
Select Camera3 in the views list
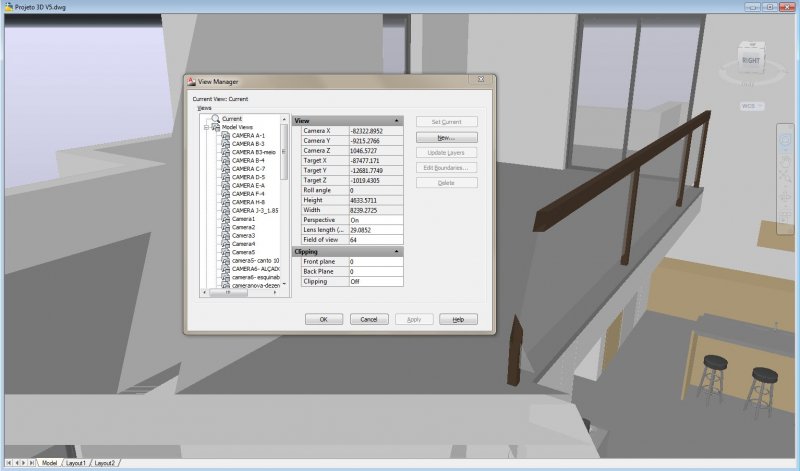[x=243, y=236]
